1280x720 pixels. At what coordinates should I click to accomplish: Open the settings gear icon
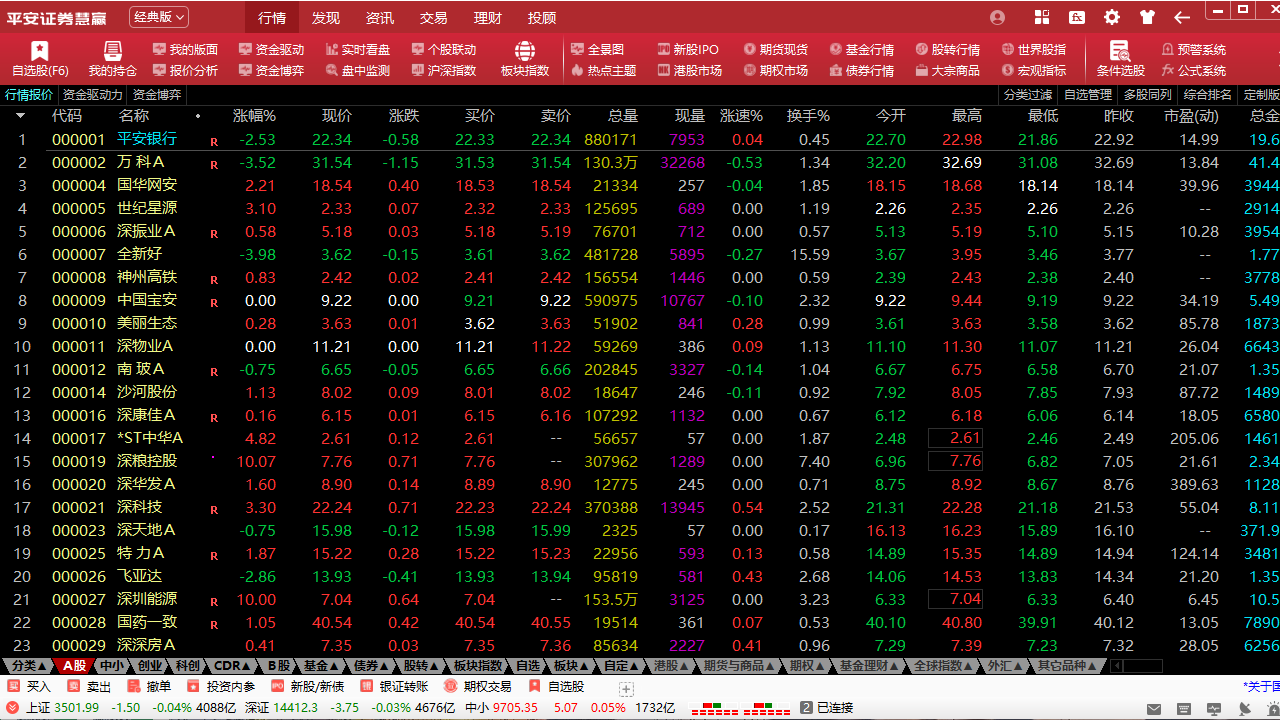[x=1111, y=17]
